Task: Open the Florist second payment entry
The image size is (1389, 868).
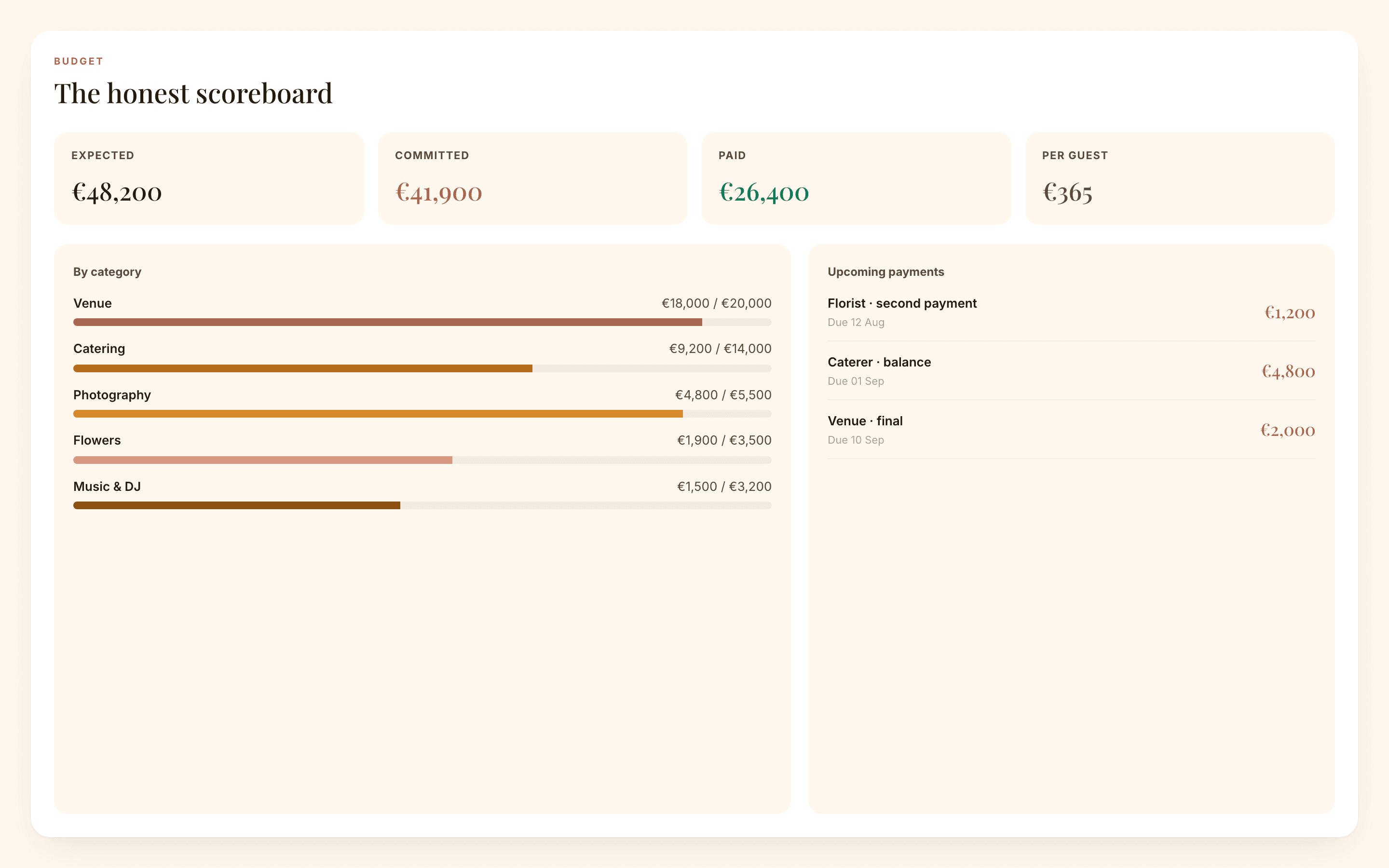Action: click(1071, 312)
